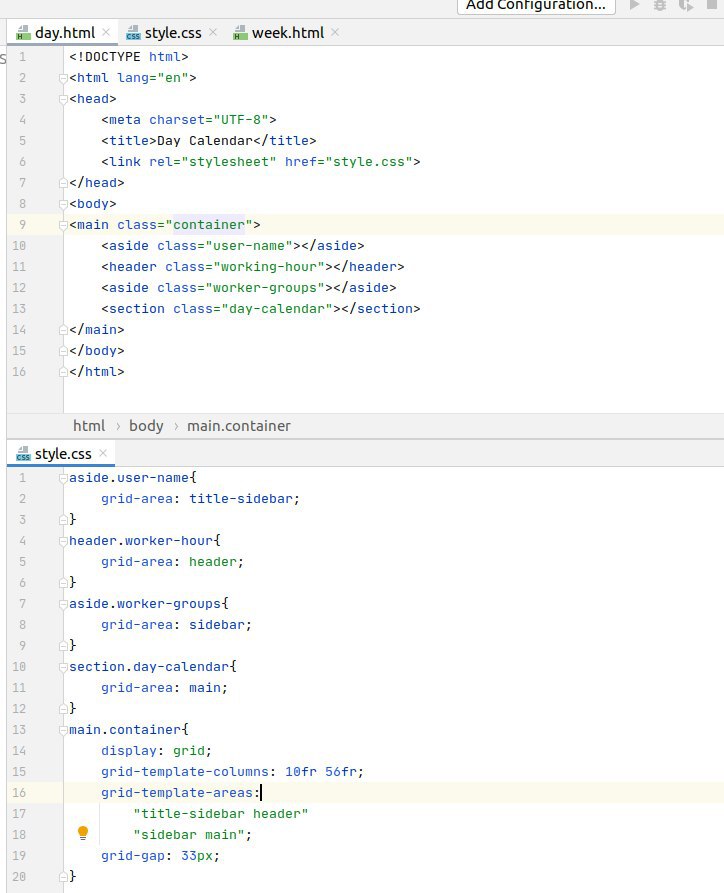
Task: Click DOCTYPE html declaration
Action: [x=129, y=57]
